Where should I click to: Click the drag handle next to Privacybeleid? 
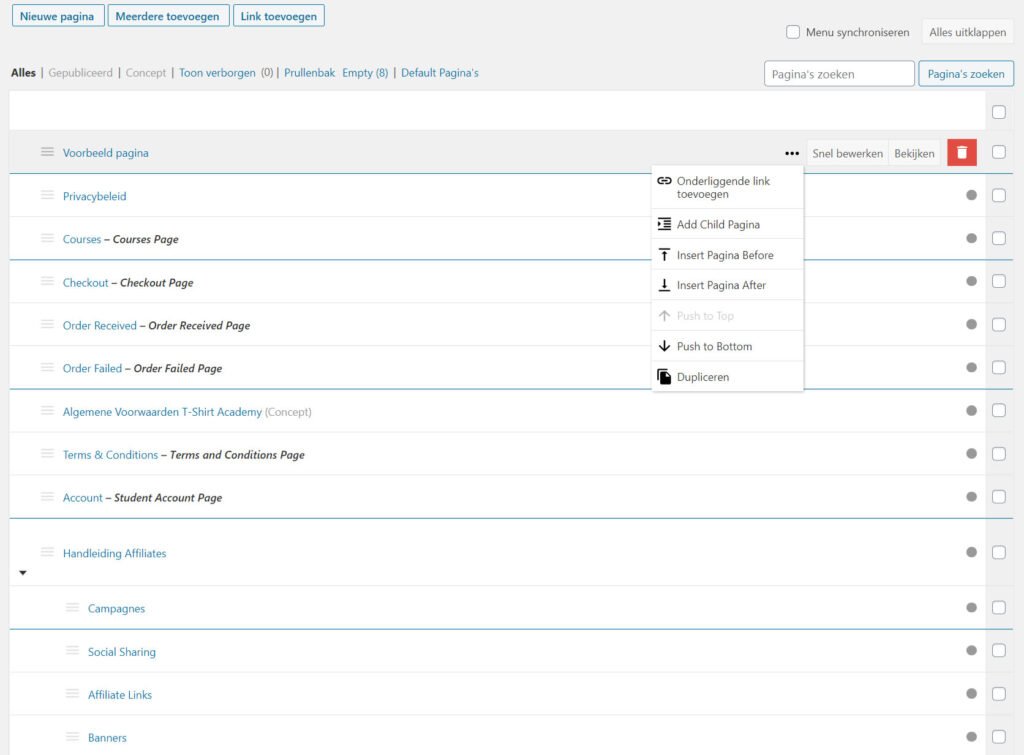(47, 195)
